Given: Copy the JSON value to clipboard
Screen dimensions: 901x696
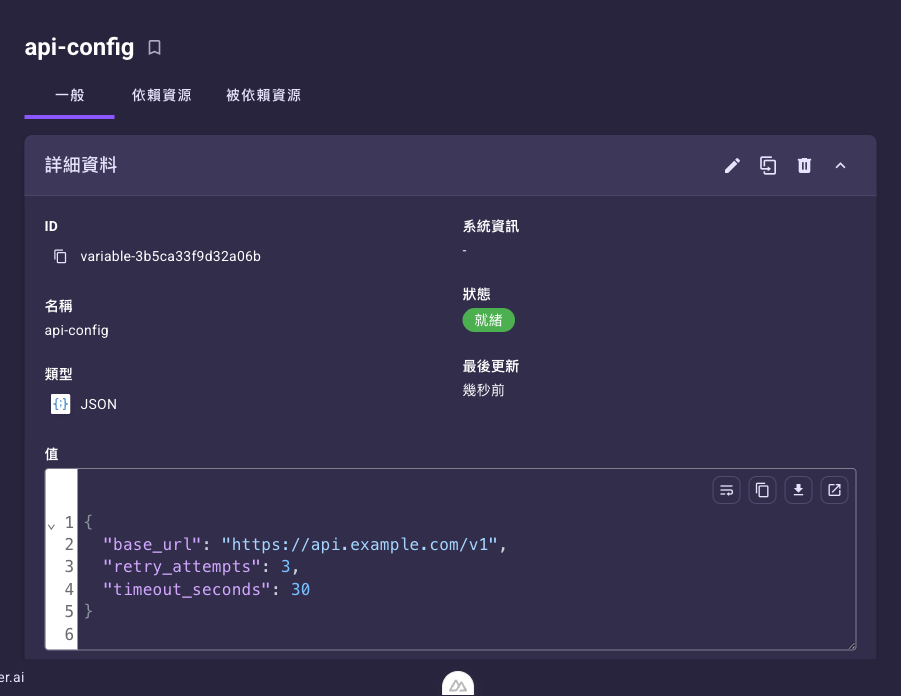Looking at the screenshot, I should 763,490.
